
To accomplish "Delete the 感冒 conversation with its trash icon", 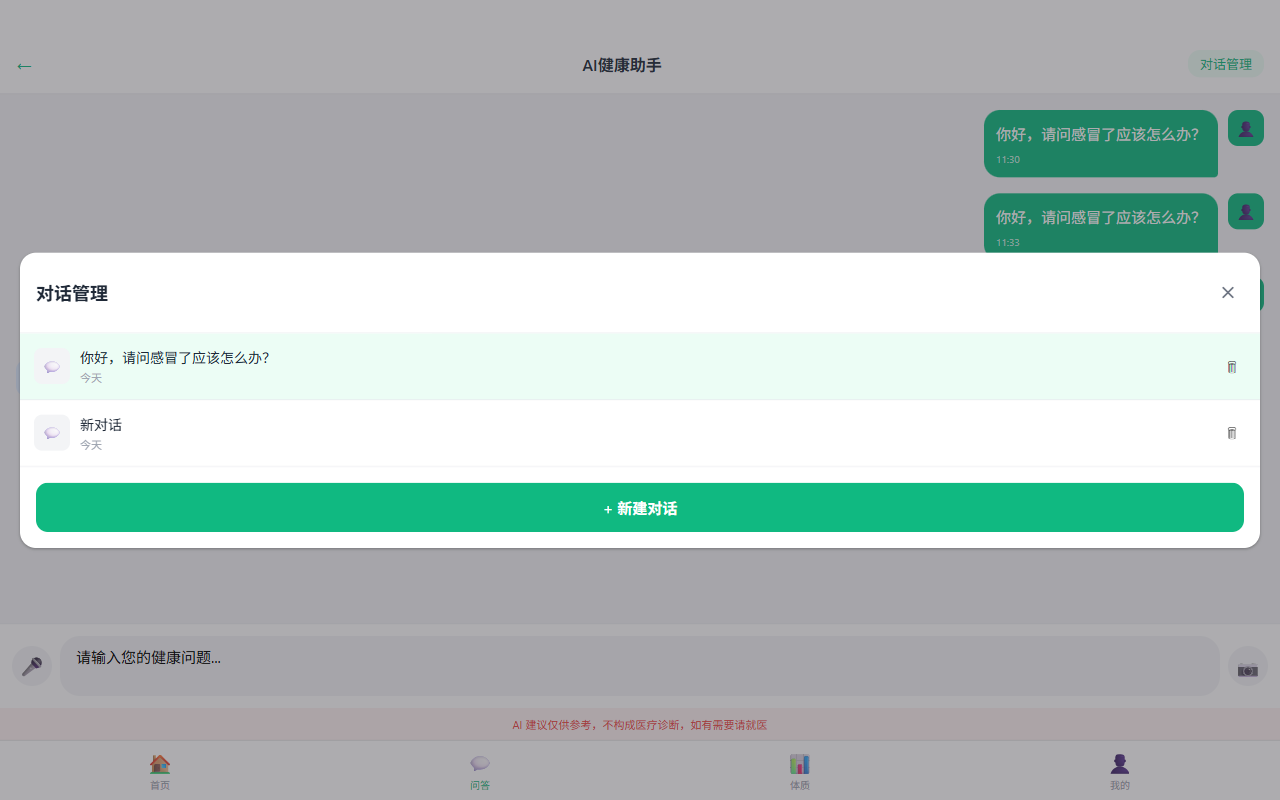I will (x=1231, y=367).
